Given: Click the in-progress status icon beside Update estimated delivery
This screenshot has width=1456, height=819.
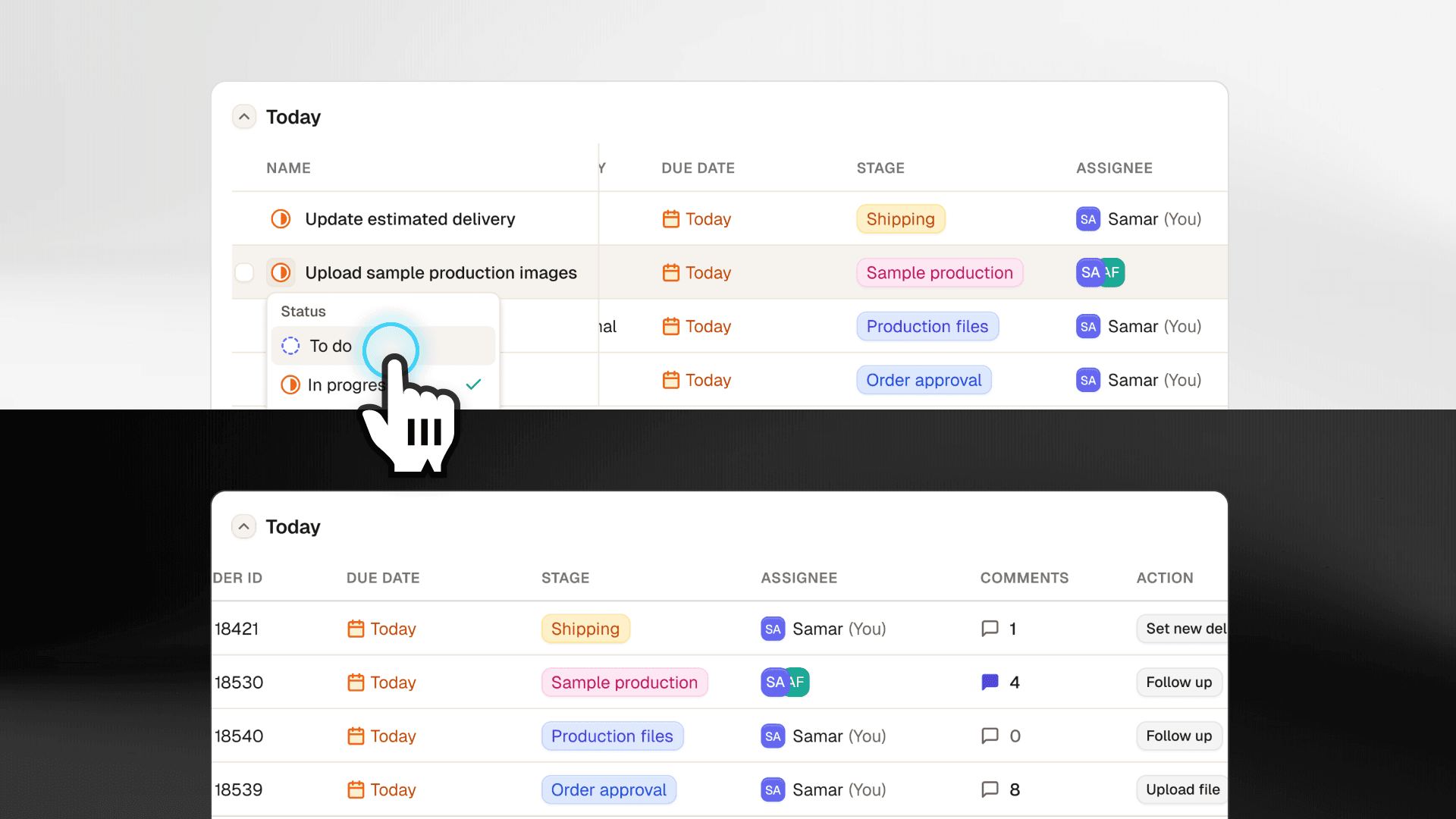Looking at the screenshot, I should (281, 219).
